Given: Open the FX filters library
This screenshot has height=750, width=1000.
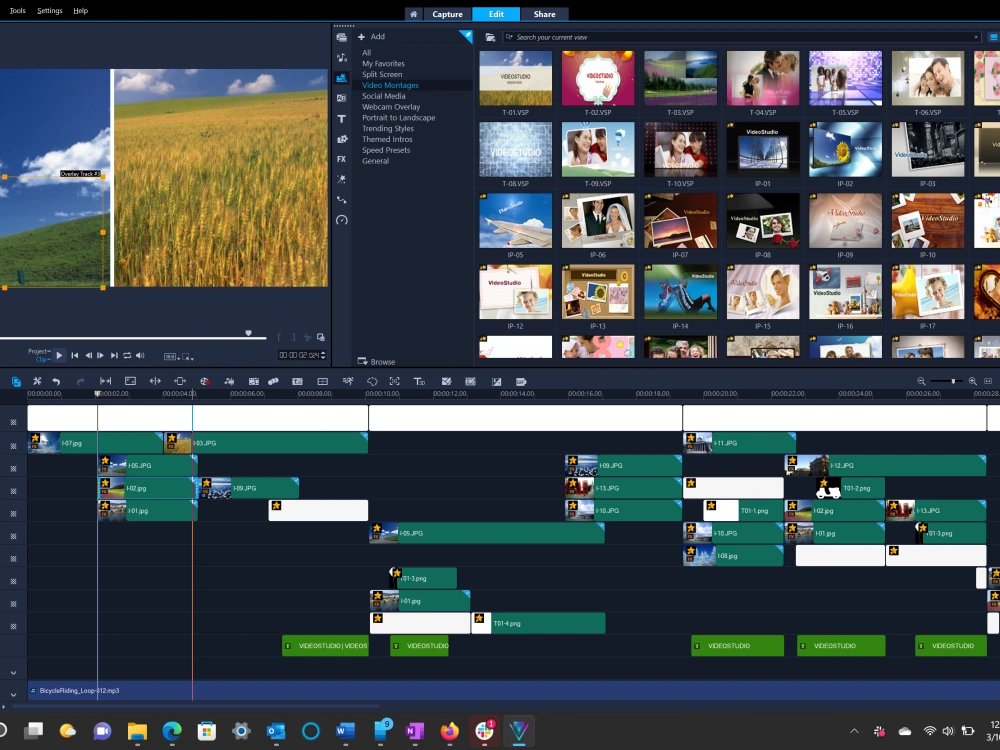Looking at the screenshot, I should pos(342,159).
